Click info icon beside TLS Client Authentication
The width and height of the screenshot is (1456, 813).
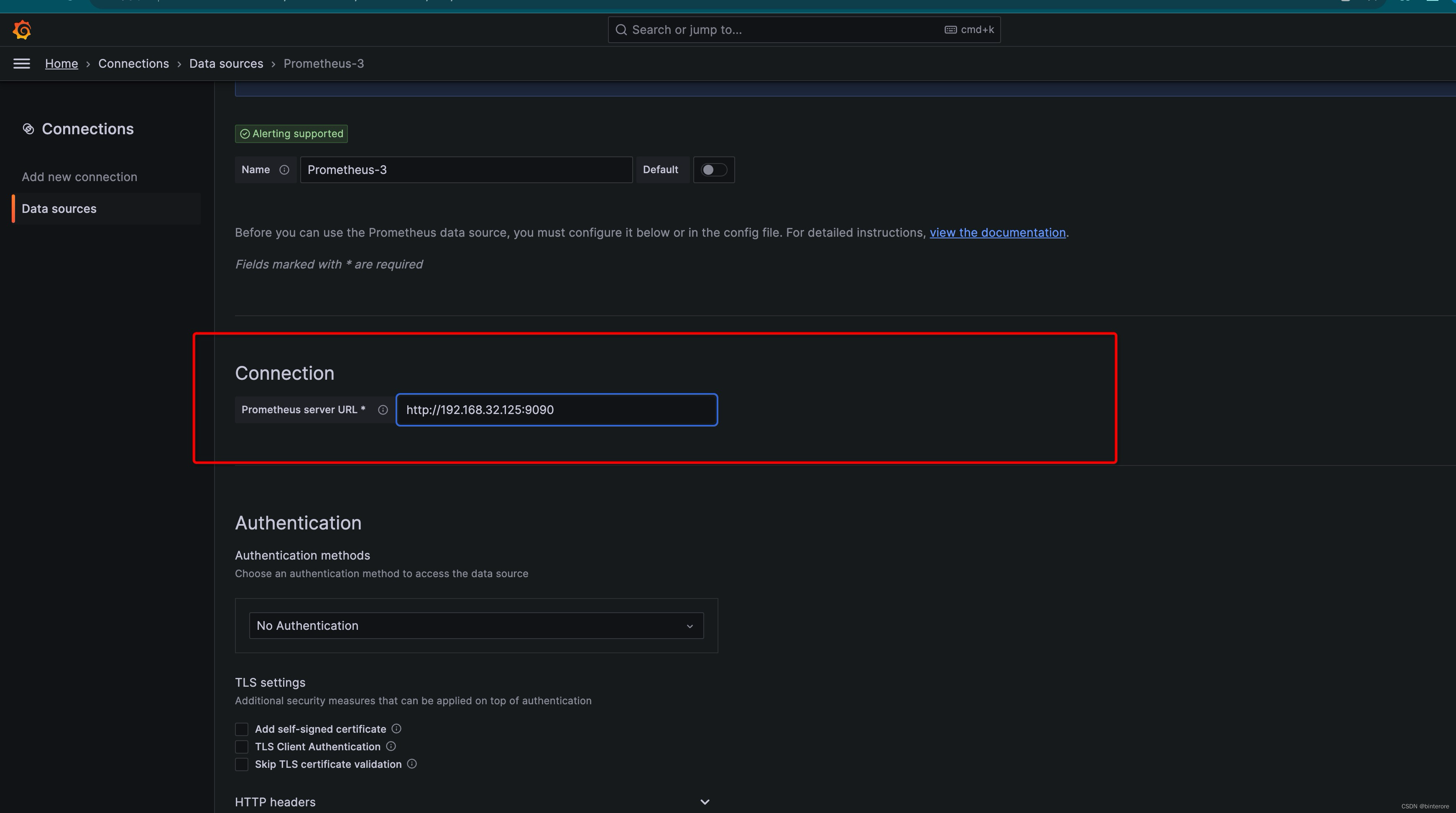(391, 746)
